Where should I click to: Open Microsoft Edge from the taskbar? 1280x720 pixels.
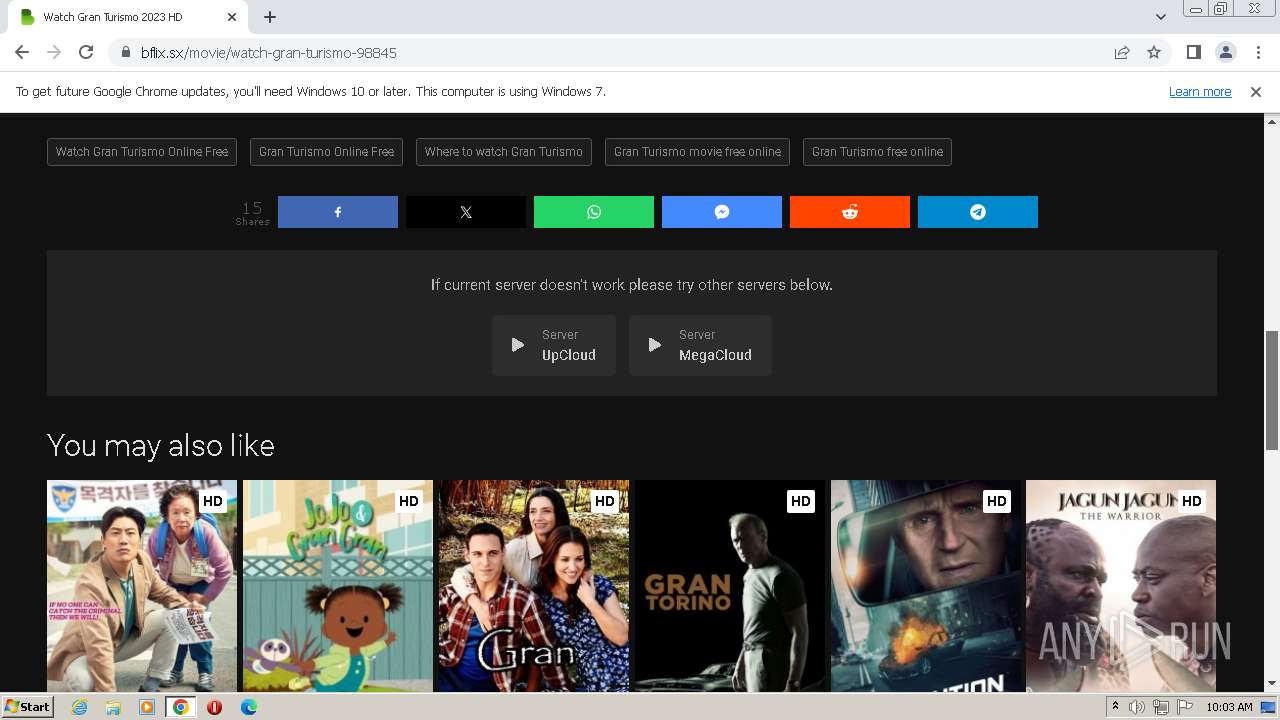pyautogui.click(x=248, y=707)
